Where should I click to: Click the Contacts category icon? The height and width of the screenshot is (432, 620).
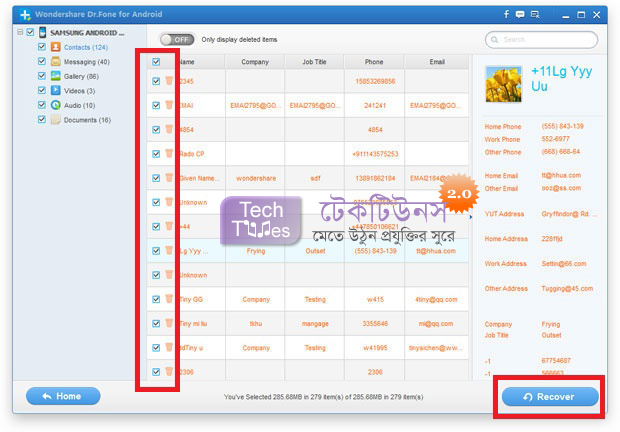55,47
